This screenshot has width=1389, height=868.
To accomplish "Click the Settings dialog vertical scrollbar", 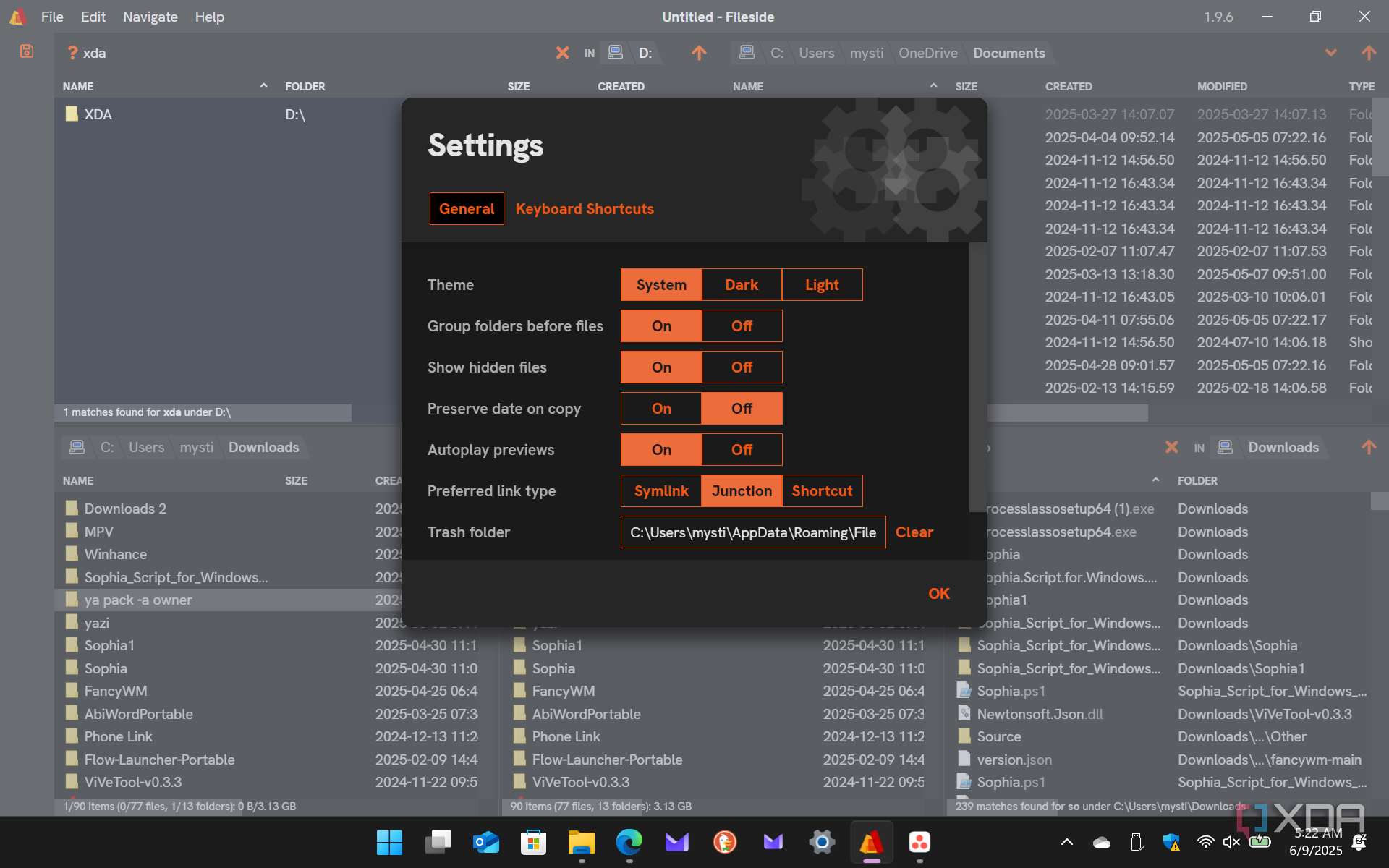I will point(978,376).
